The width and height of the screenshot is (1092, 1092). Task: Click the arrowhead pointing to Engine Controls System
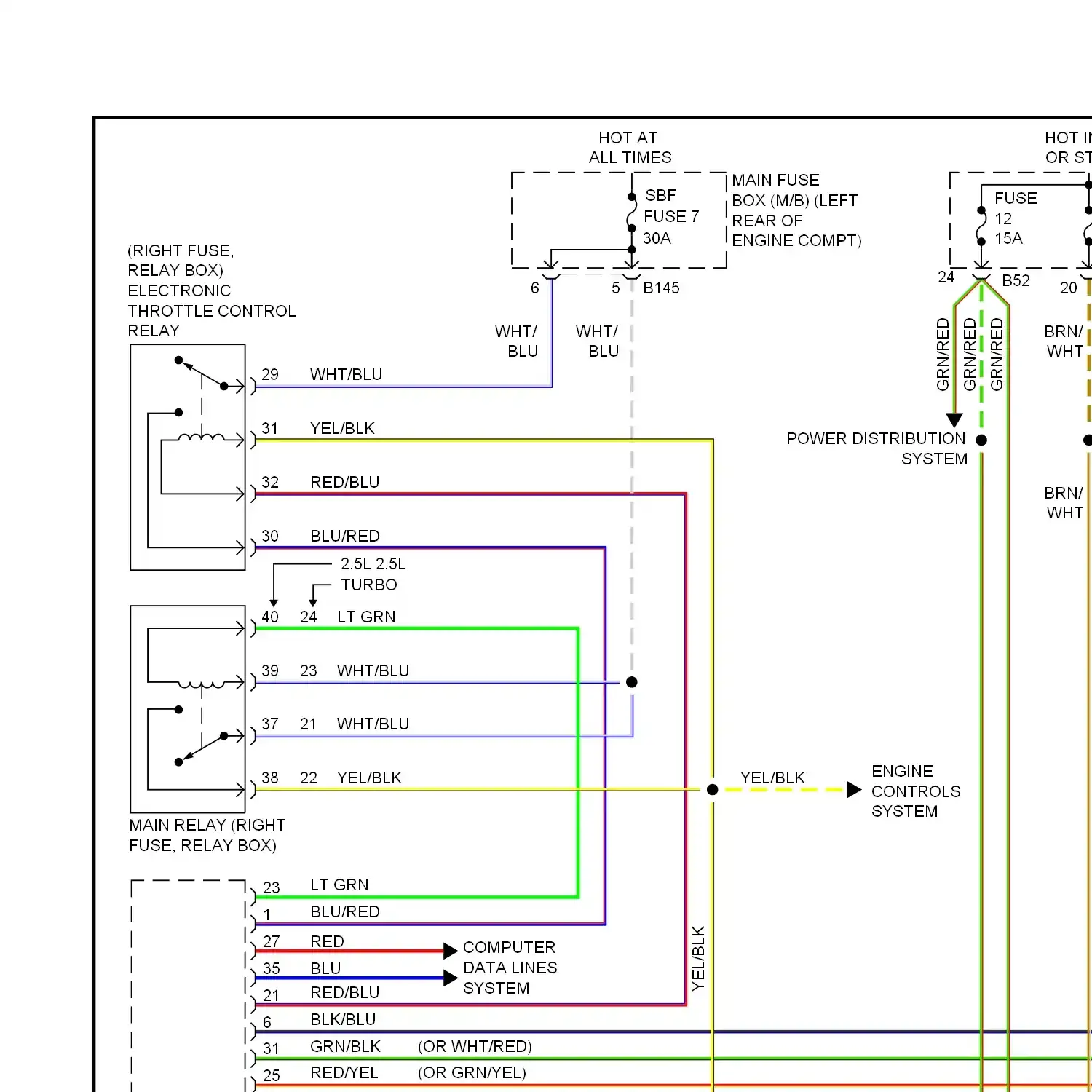[855, 790]
